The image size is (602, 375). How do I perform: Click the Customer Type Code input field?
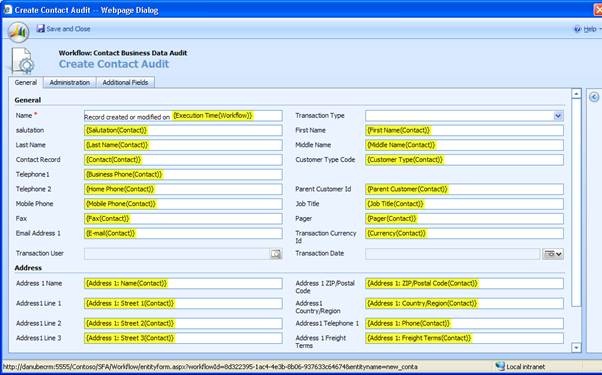pos(464,160)
